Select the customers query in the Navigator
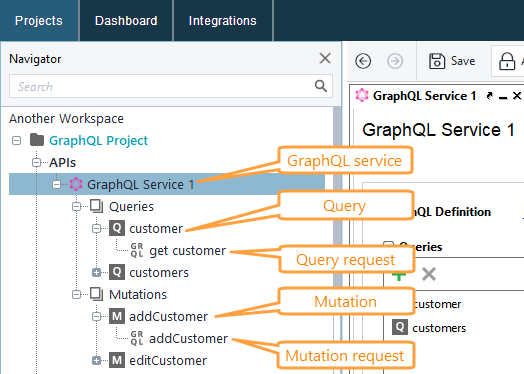524x374 pixels. pyautogui.click(x=159, y=273)
